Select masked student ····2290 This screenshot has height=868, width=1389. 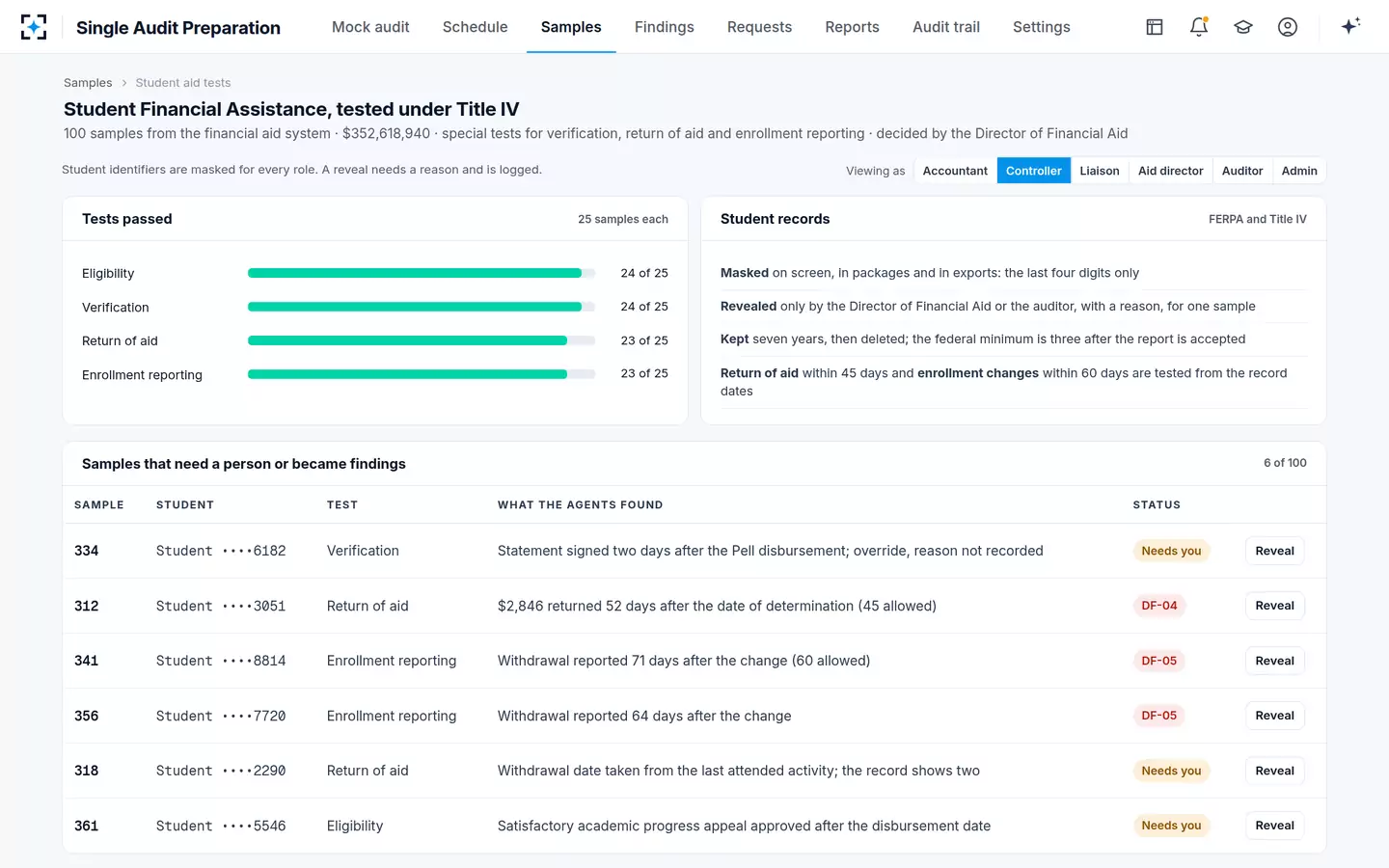click(x=221, y=771)
